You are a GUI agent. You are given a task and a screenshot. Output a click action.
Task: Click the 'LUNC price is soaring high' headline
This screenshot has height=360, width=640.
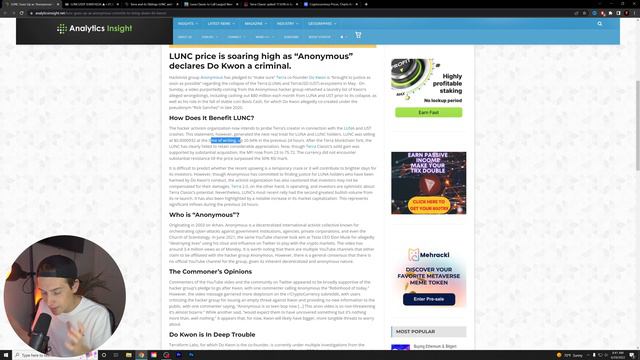[x=261, y=61]
